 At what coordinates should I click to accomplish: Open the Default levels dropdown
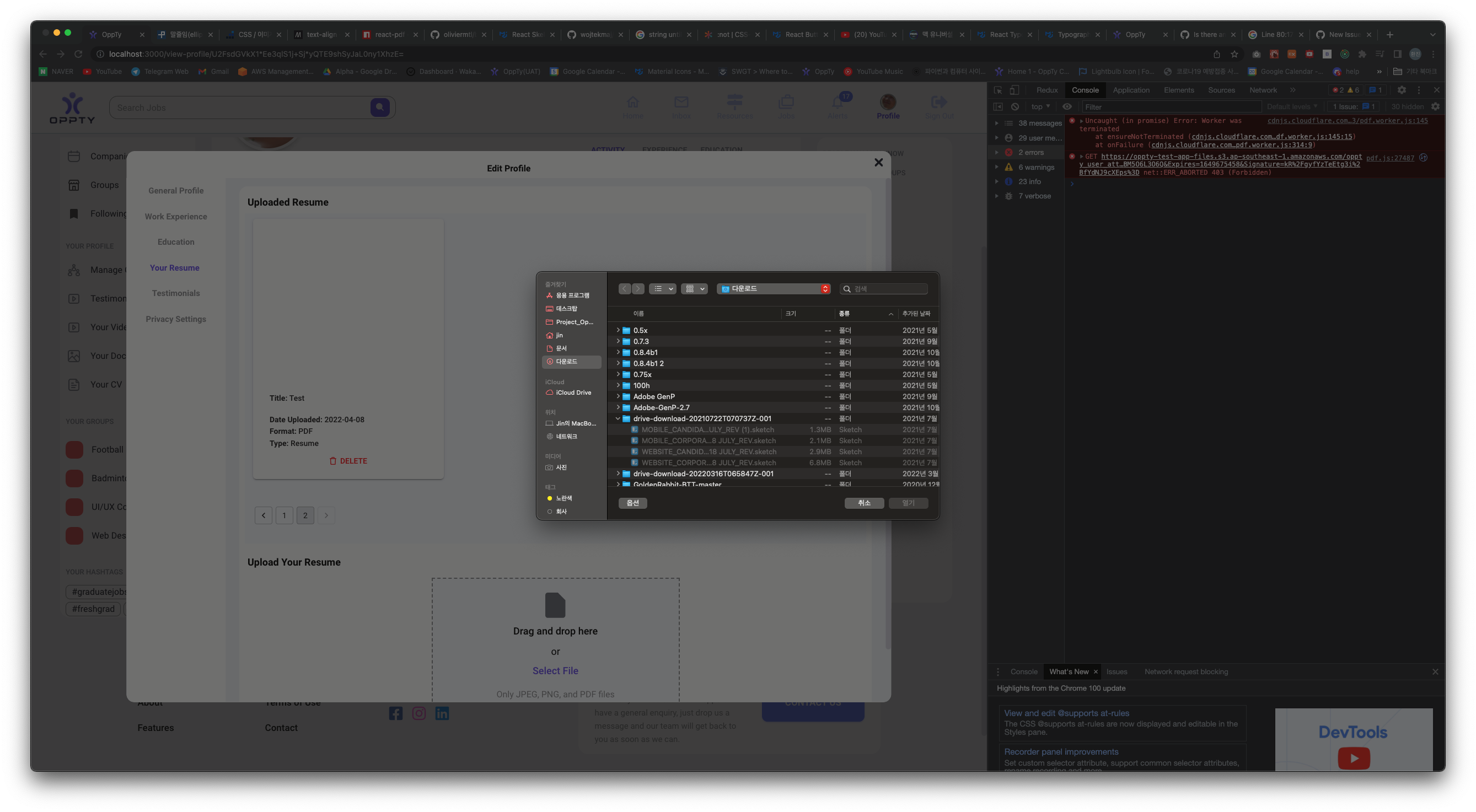pyautogui.click(x=1291, y=106)
